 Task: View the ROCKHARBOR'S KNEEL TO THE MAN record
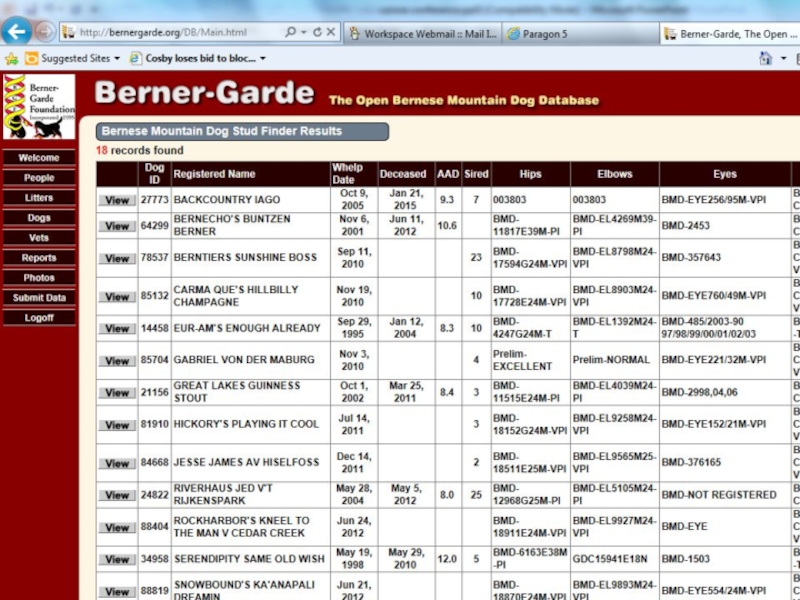(117, 528)
